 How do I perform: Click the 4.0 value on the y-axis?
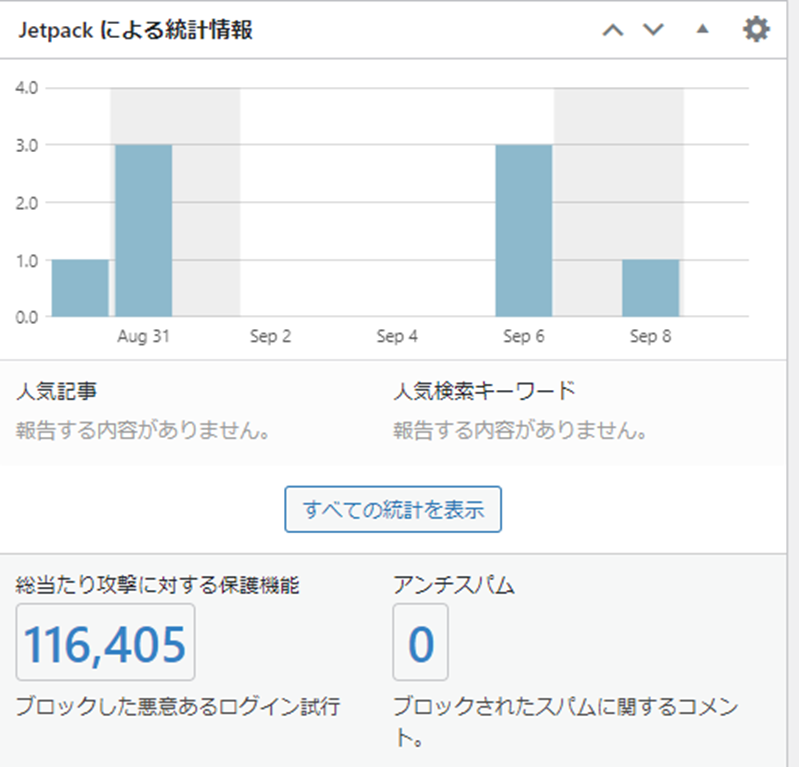coord(27,87)
